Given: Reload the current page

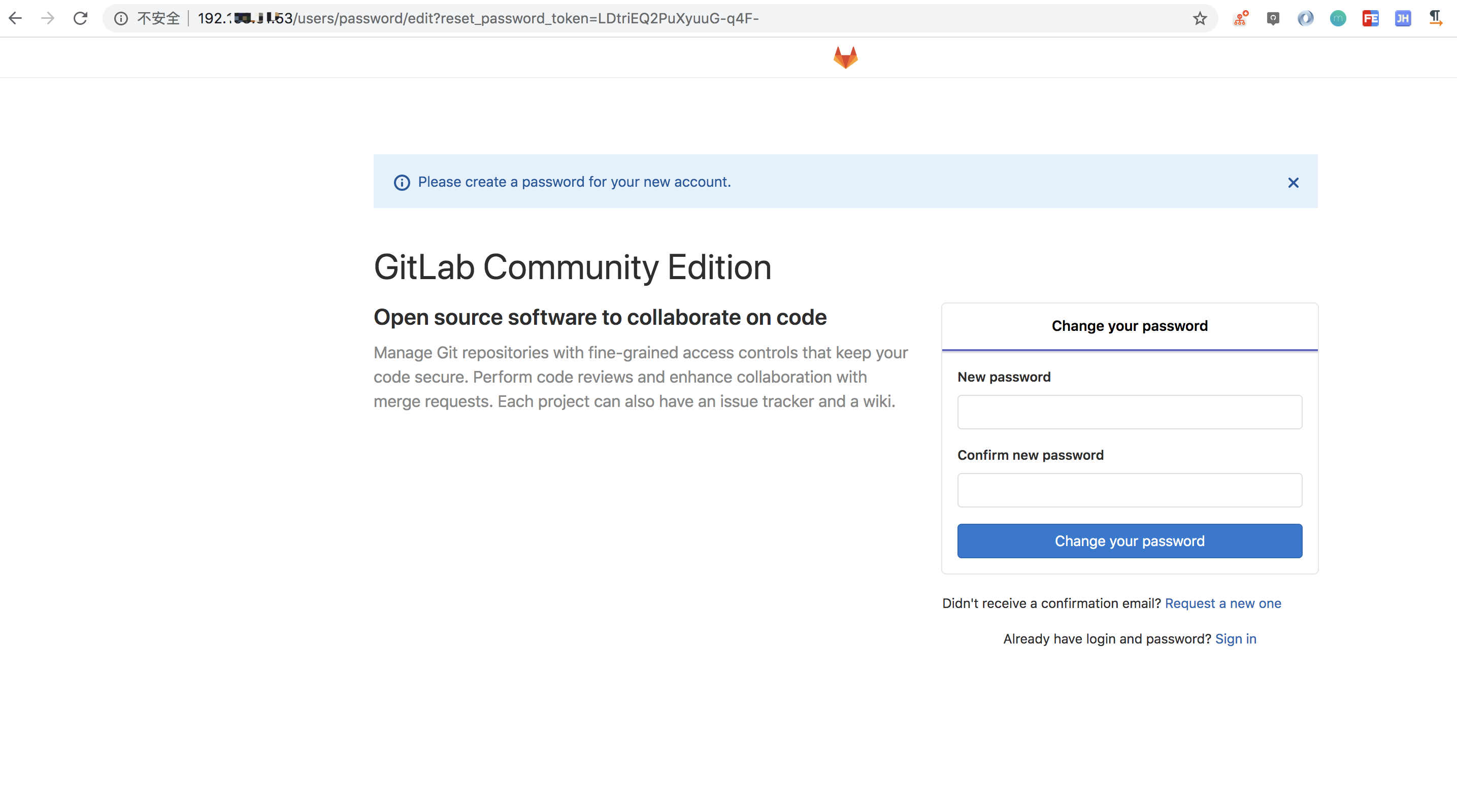Looking at the screenshot, I should pyautogui.click(x=80, y=18).
